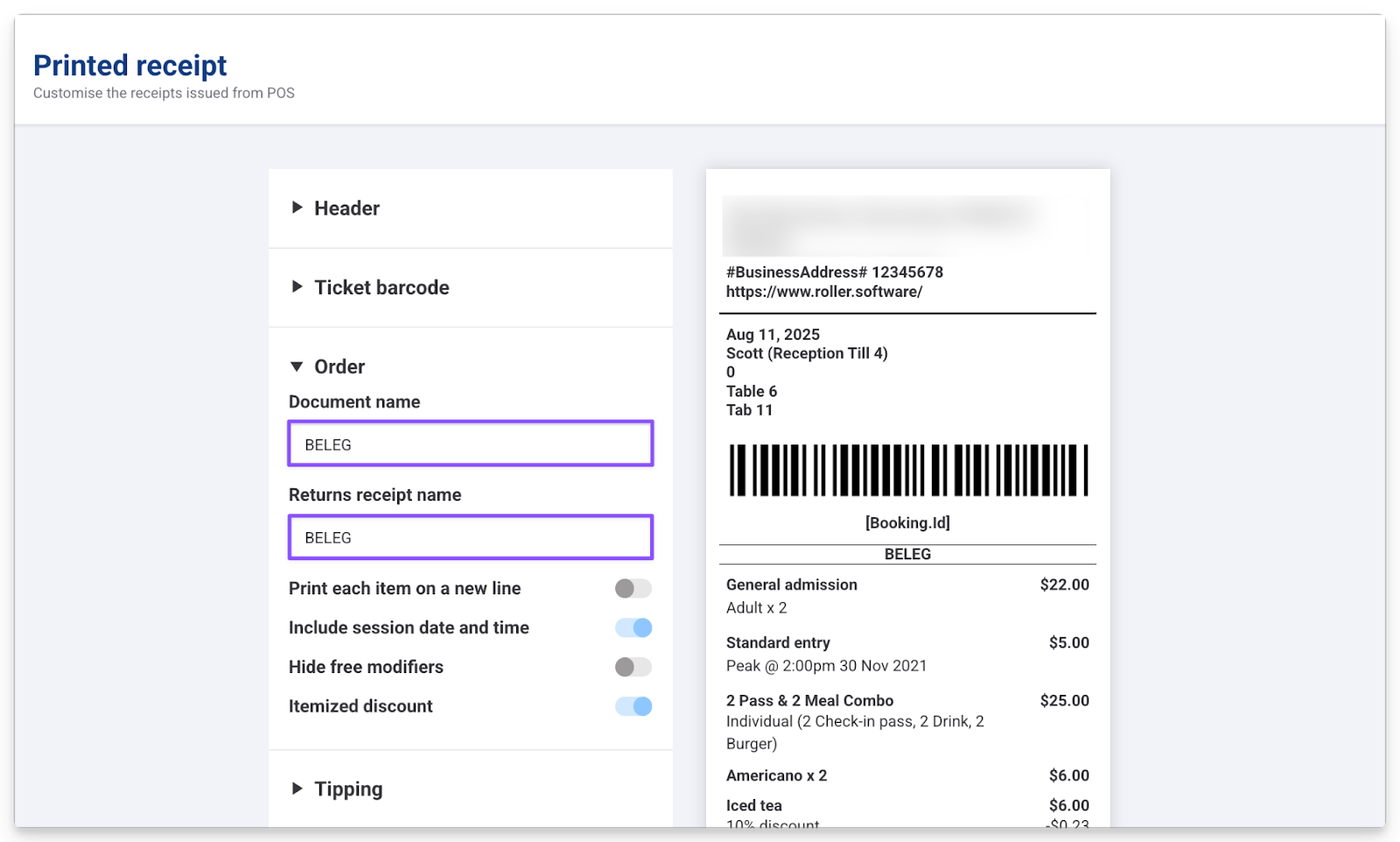This screenshot has width=1400, height=842.
Task: Click the Document name input field
Action: (x=470, y=444)
